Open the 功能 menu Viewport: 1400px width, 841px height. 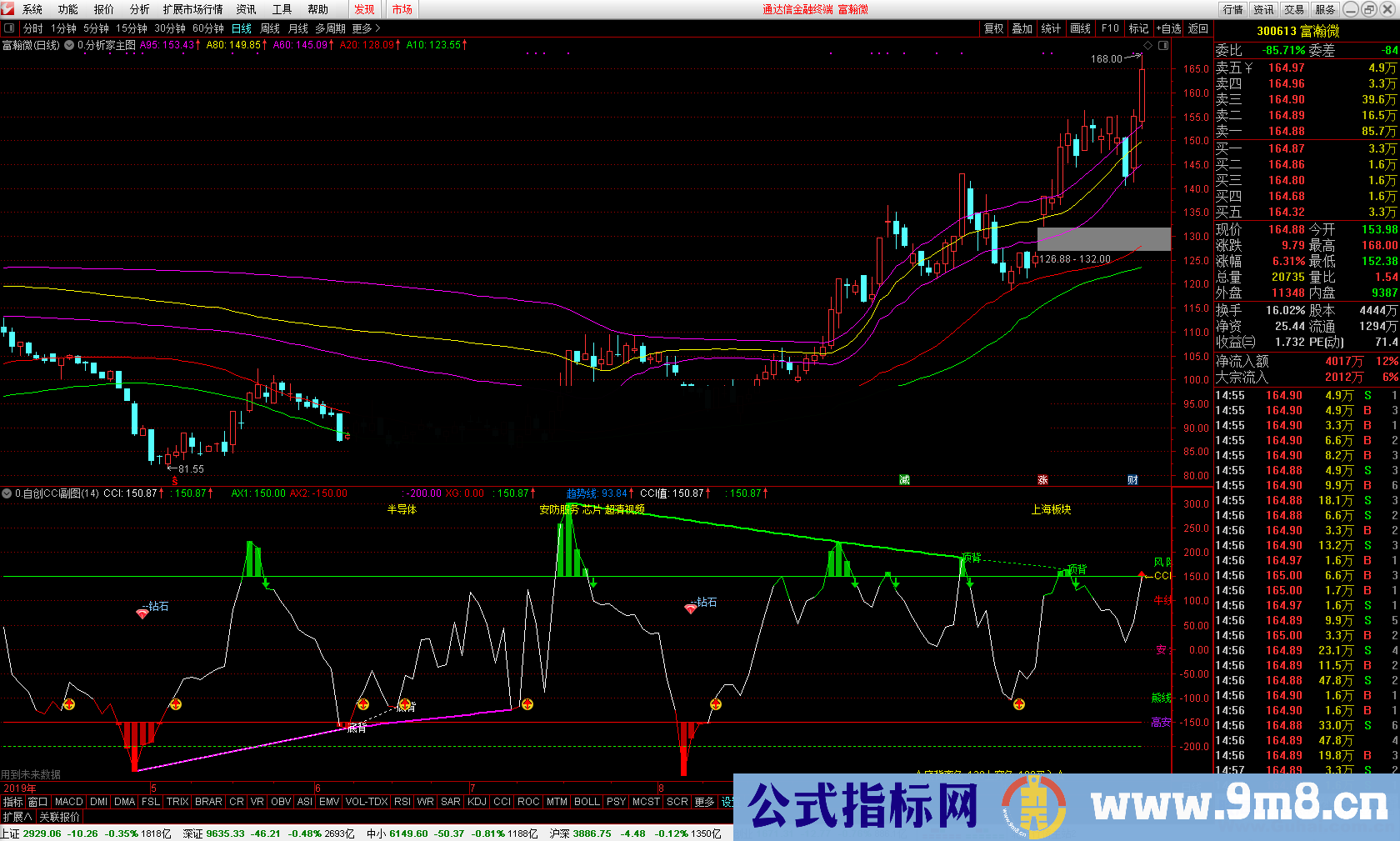(68, 9)
